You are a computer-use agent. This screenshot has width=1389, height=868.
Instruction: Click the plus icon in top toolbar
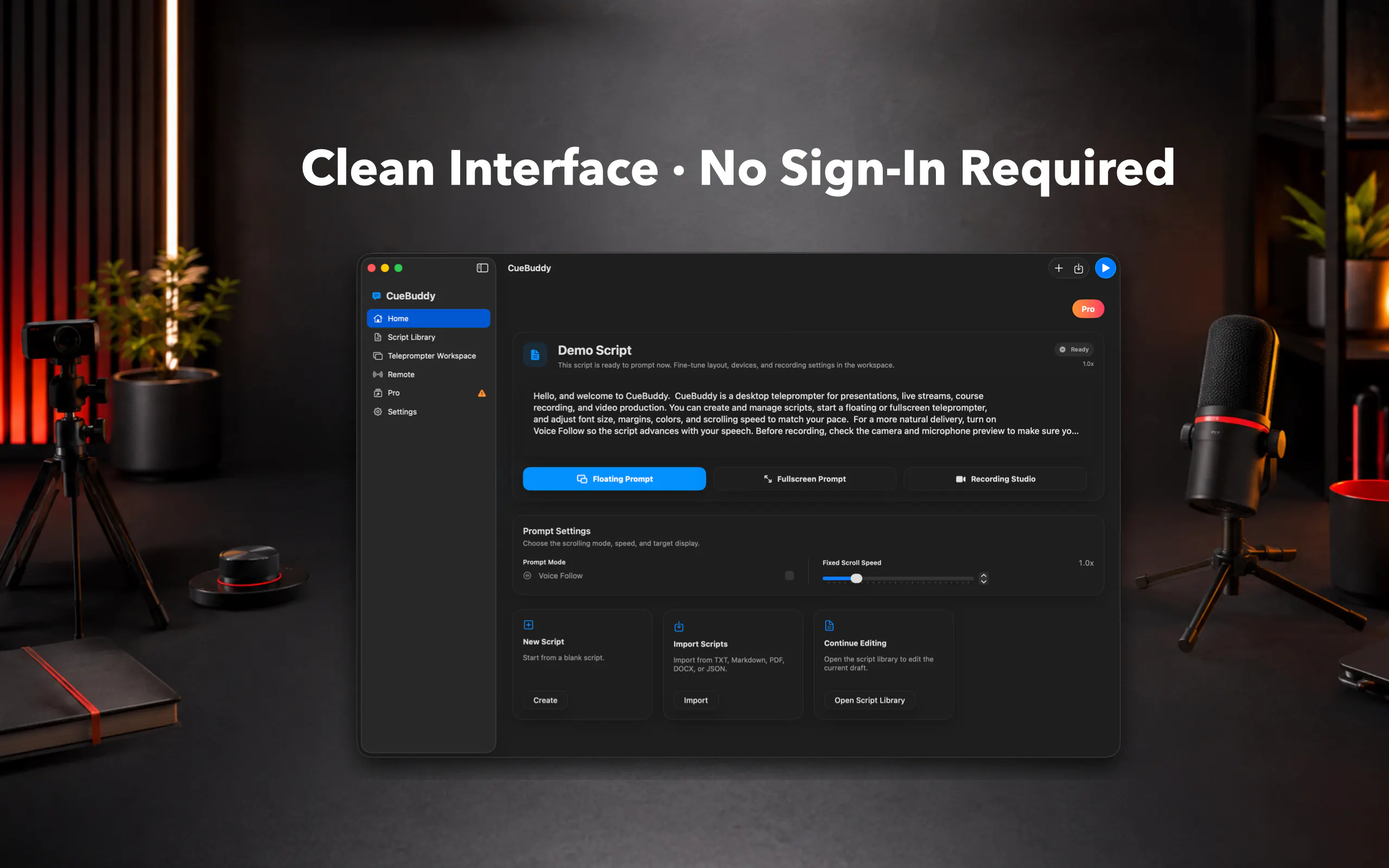[x=1059, y=268]
